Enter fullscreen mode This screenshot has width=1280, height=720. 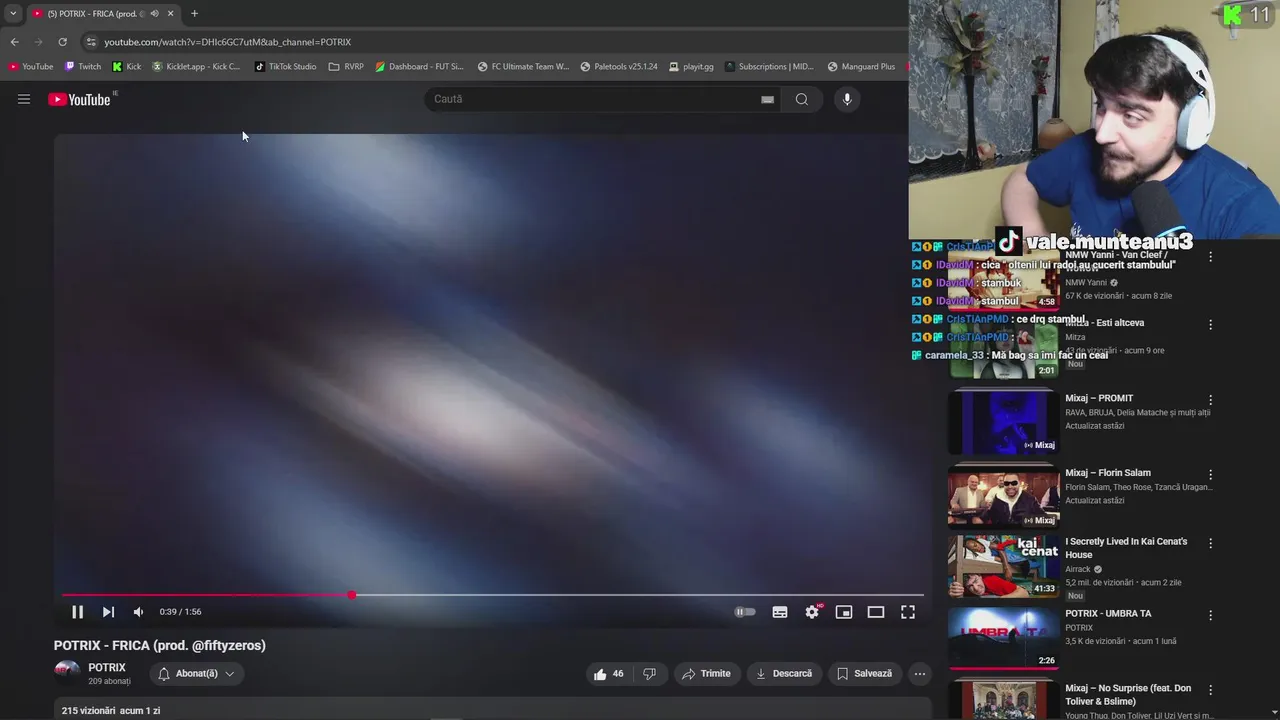click(908, 612)
